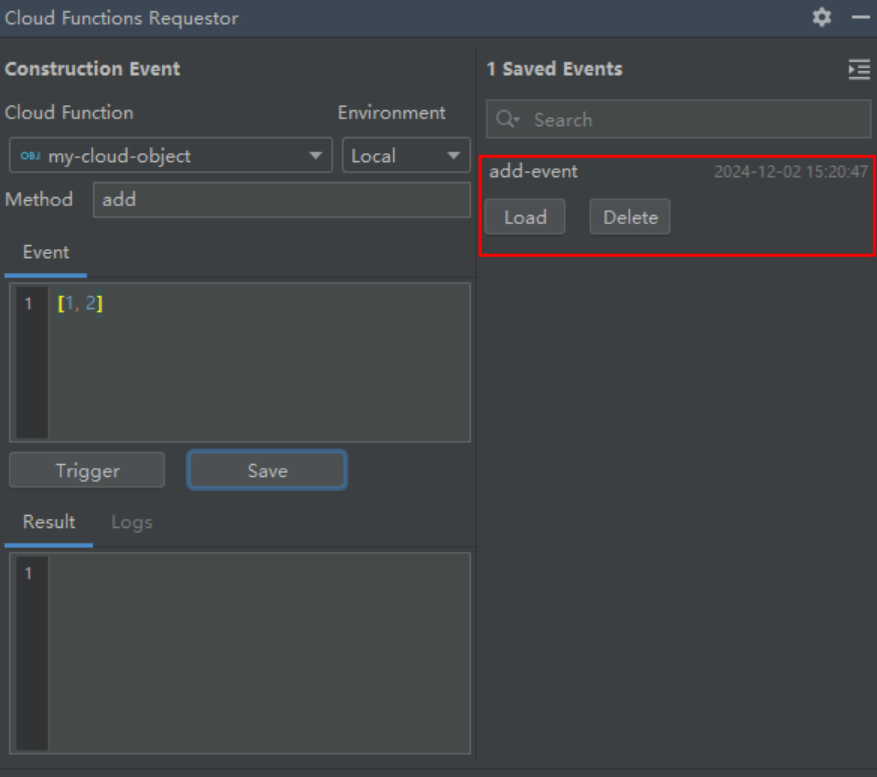This screenshot has width=877, height=777.
Task: Save the current event
Action: coord(267,470)
